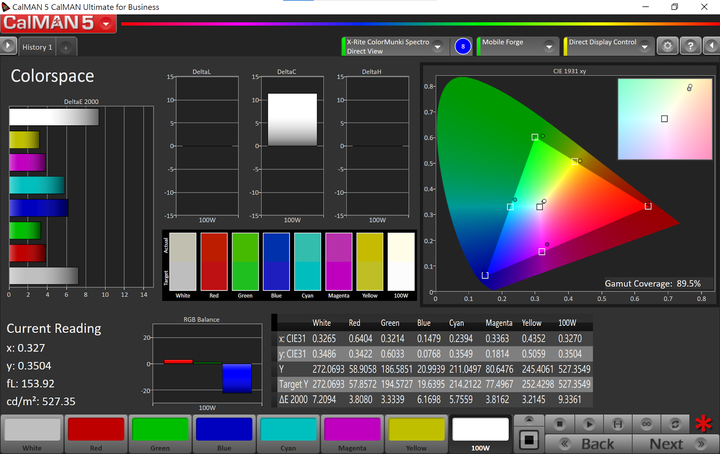Screen dimensions: 720x454
Task: Click the blue bar in DeltaE 2000 chart
Action: 39,208
